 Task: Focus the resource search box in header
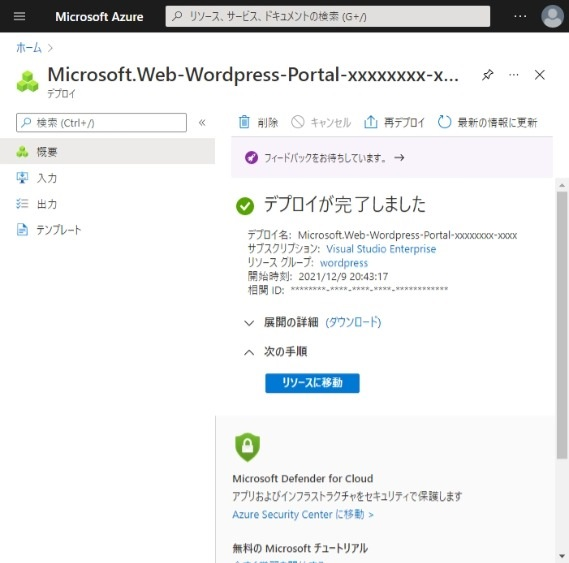327,16
